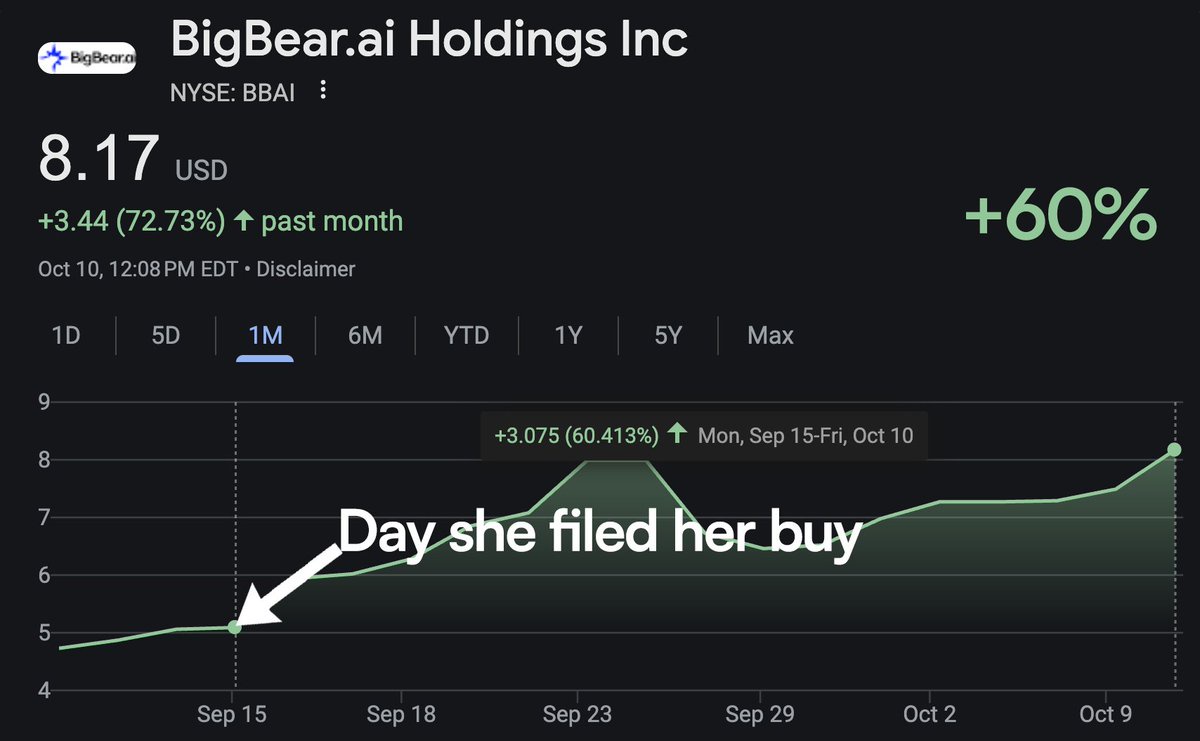Show the 1Y price history
This screenshot has height=741, width=1200.
pyautogui.click(x=568, y=335)
